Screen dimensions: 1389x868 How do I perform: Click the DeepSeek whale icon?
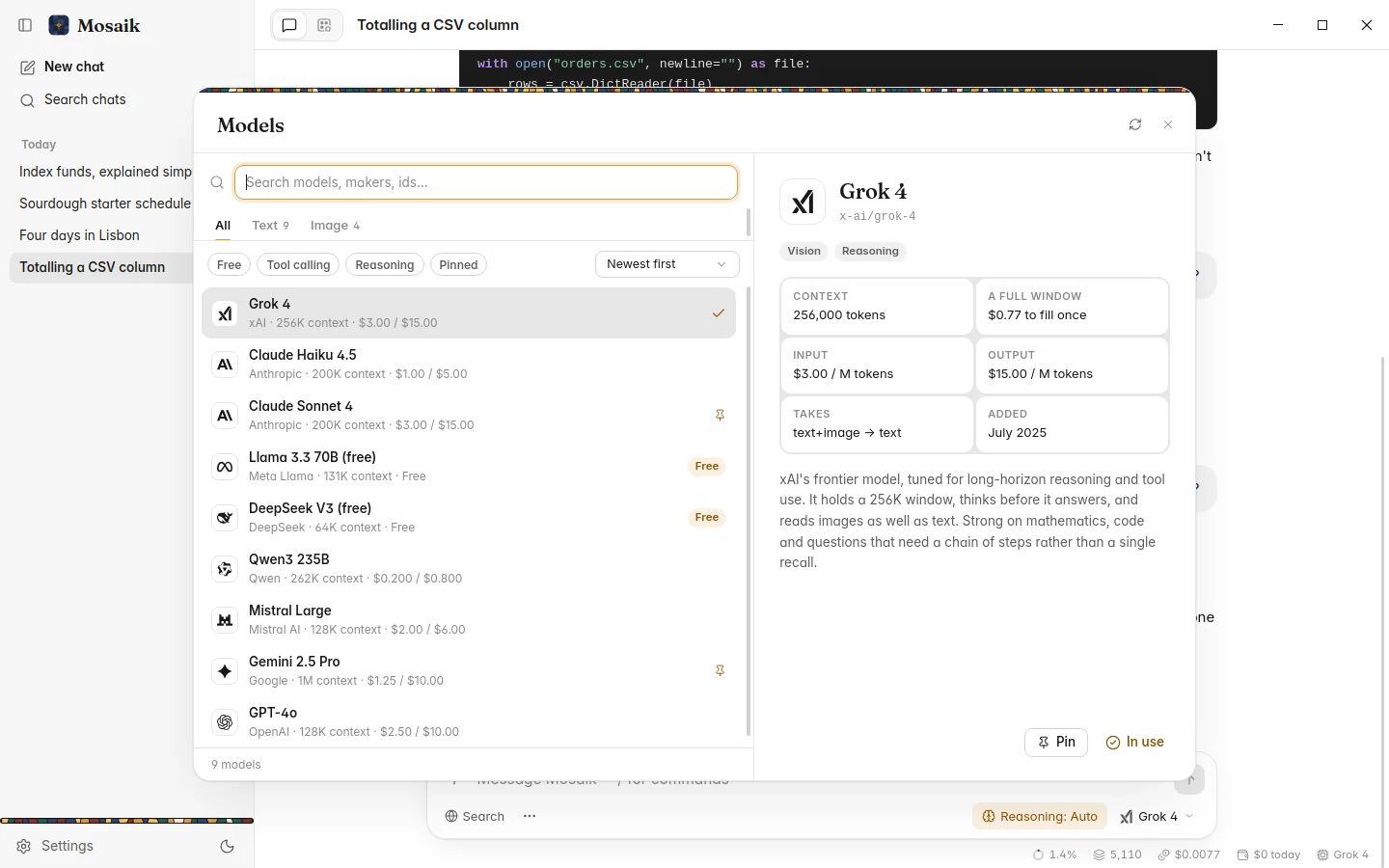click(x=225, y=518)
